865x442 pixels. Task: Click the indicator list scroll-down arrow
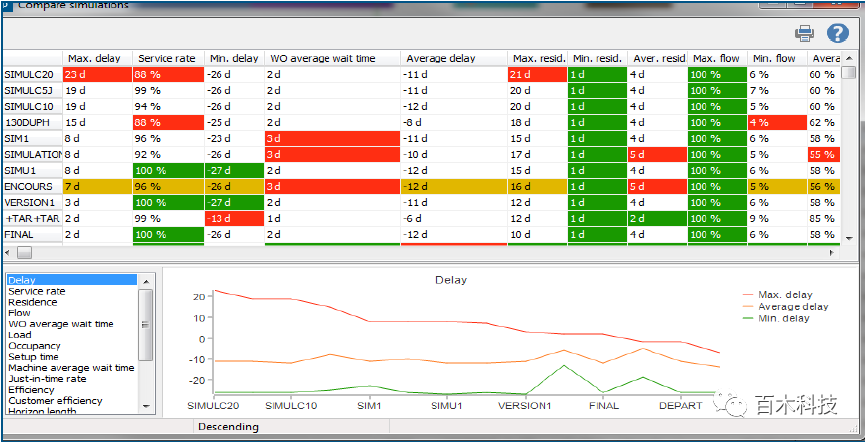[146, 406]
